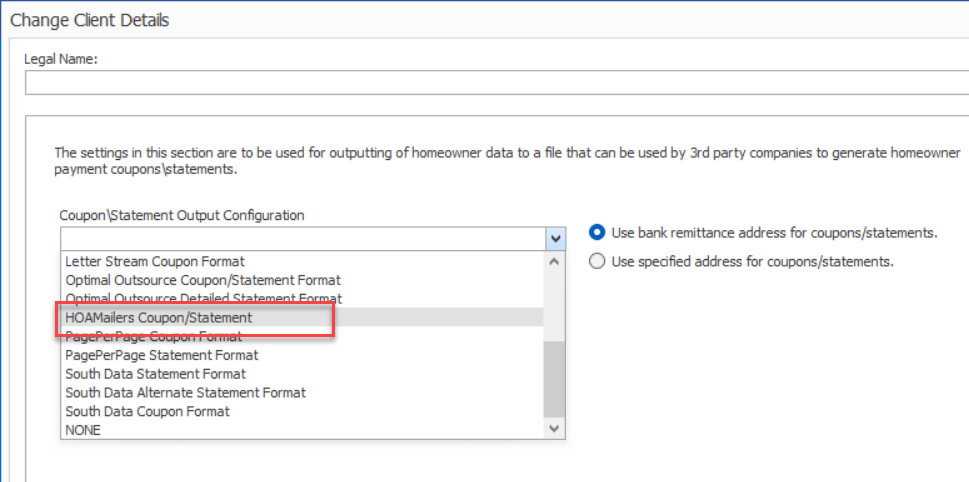Select South Data Alternate Statement Format
969x482 pixels.
[186, 393]
